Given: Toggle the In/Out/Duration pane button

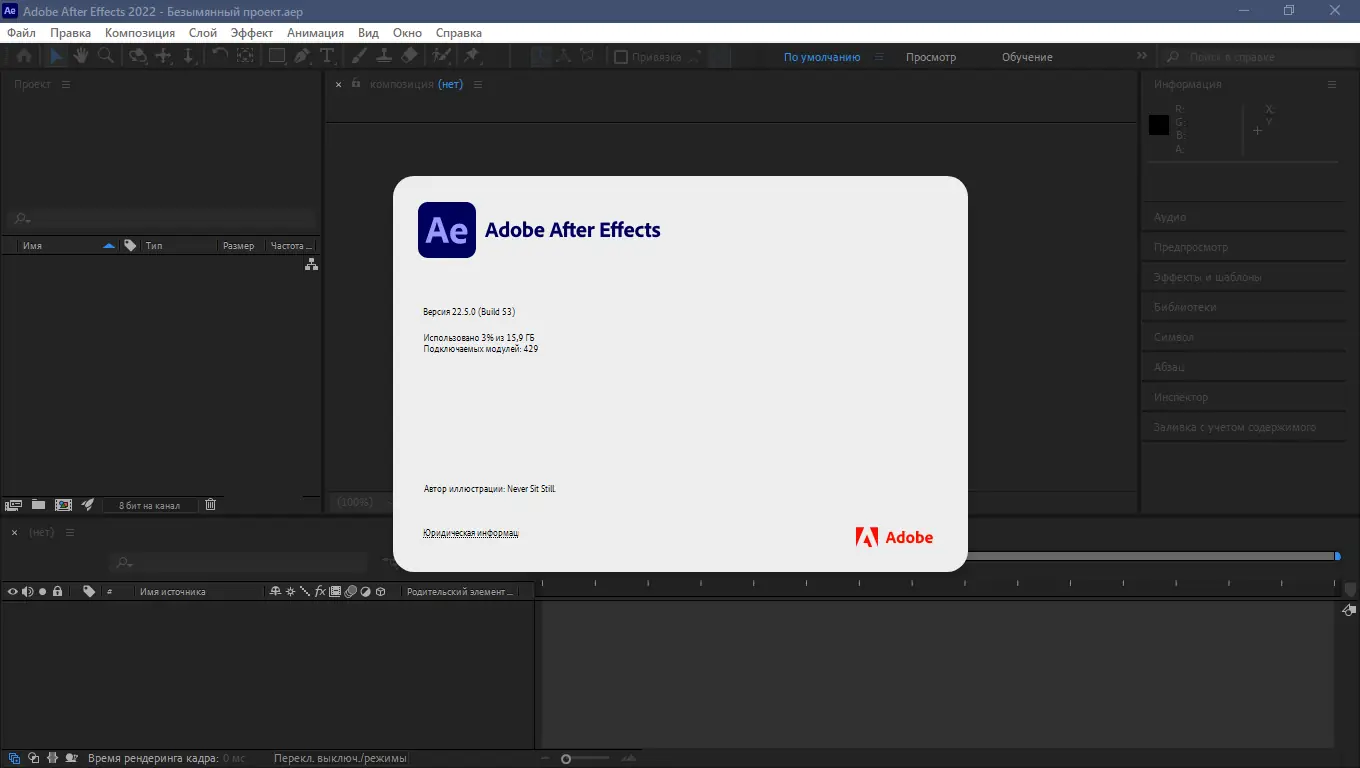Looking at the screenshot, I should (x=53, y=758).
